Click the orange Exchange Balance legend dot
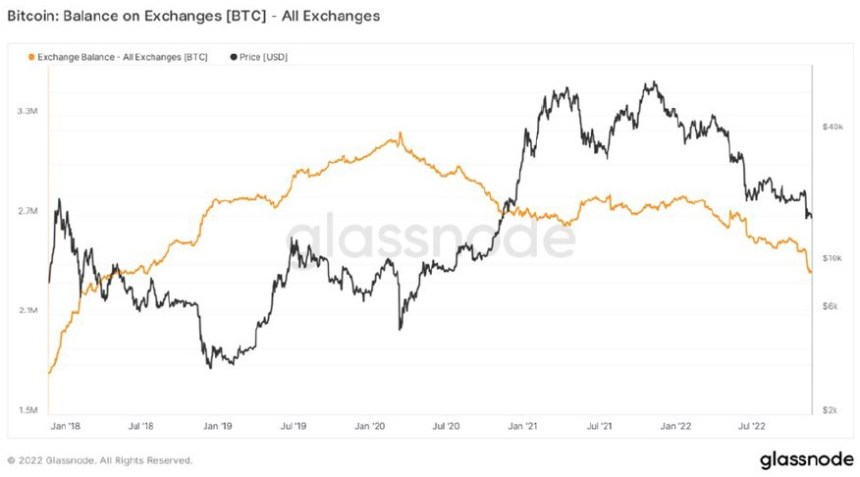This screenshot has height=477, width=860. click(32, 58)
